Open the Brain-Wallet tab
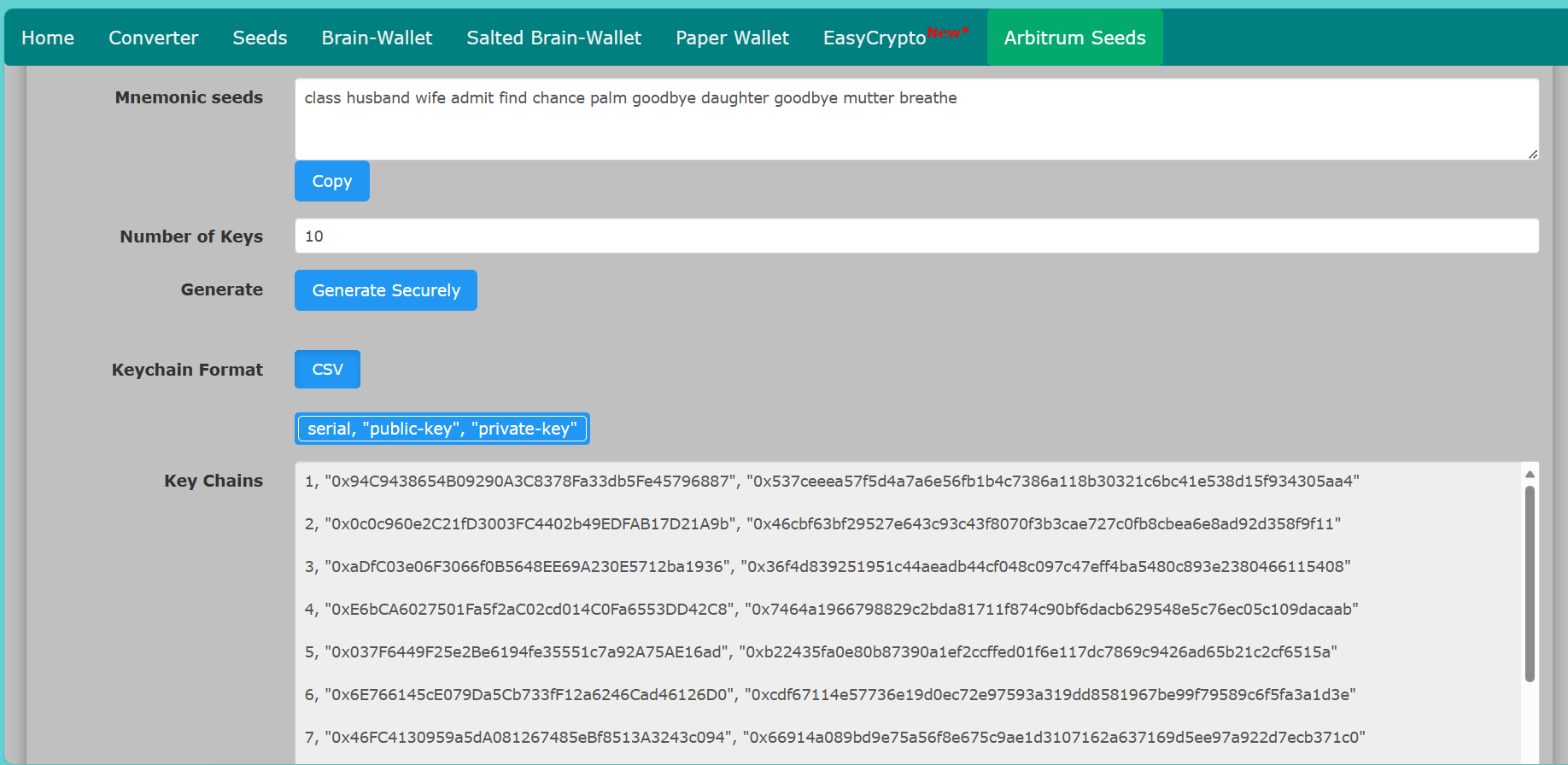The image size is (1568, 765). tap(377, 38)
